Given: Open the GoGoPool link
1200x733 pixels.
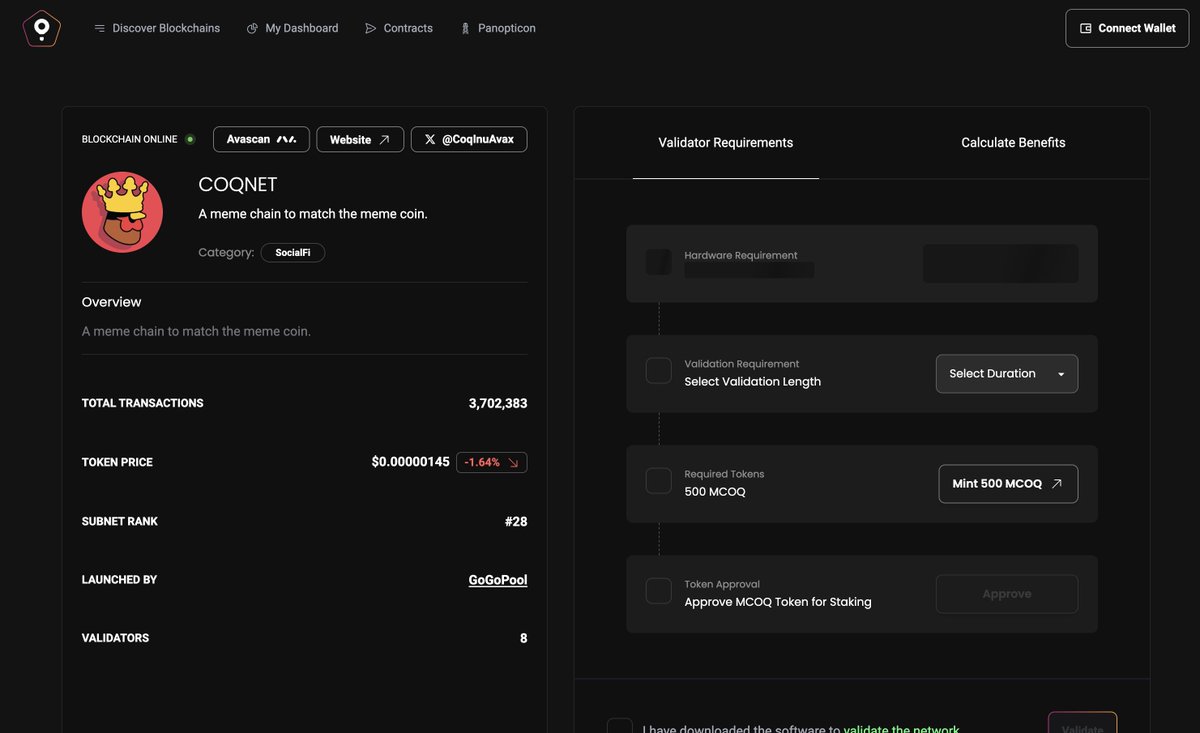Looking at the screenshot, I should pos(498,580).
